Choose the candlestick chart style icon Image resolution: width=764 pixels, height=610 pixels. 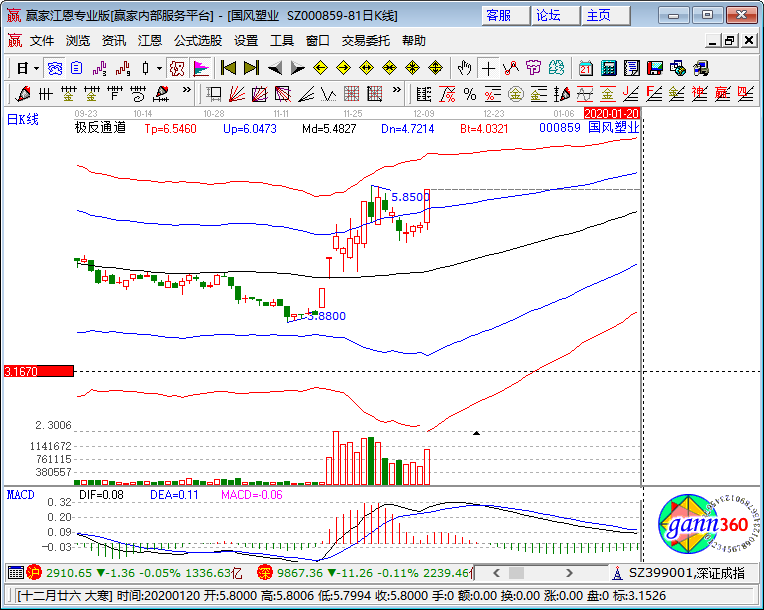[145, 68]
